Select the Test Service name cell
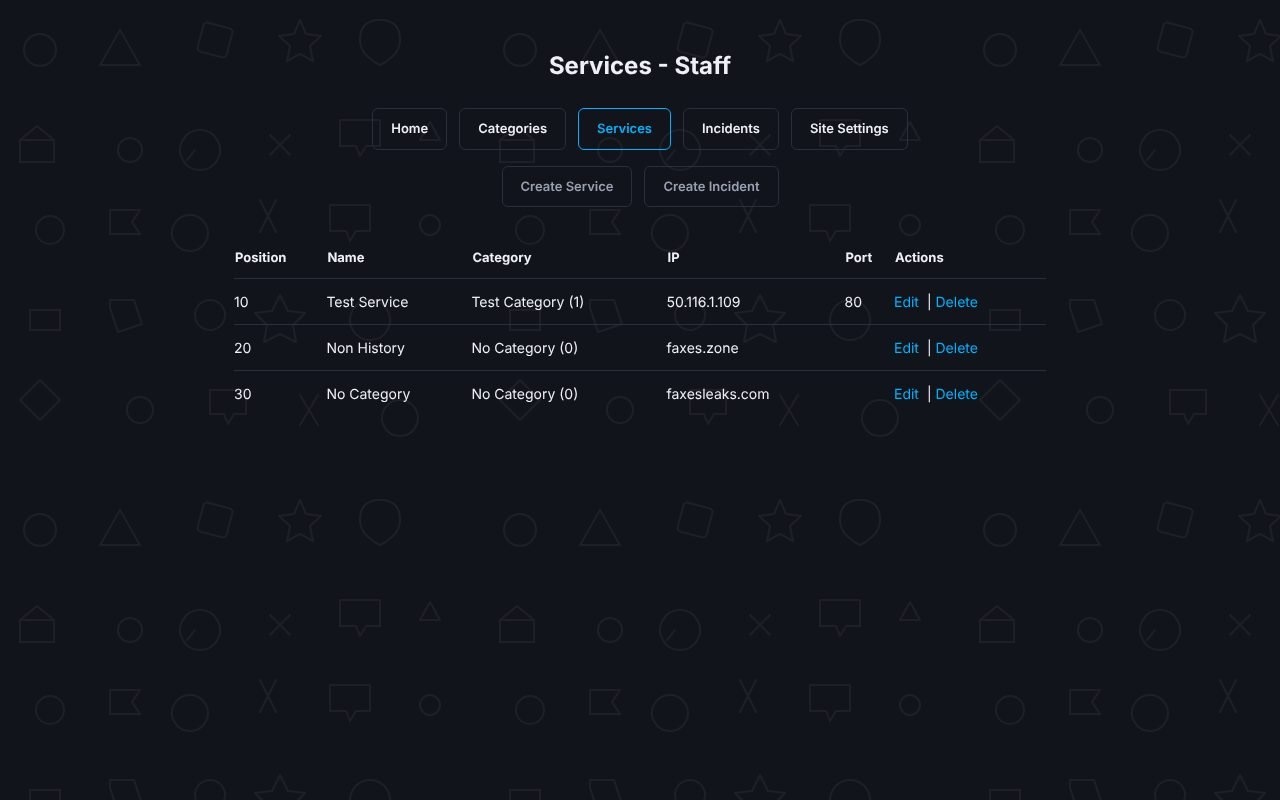Image resolution: width=1280 pixels, height=800 pixels. pyautogui.click(x=367, y=302)
